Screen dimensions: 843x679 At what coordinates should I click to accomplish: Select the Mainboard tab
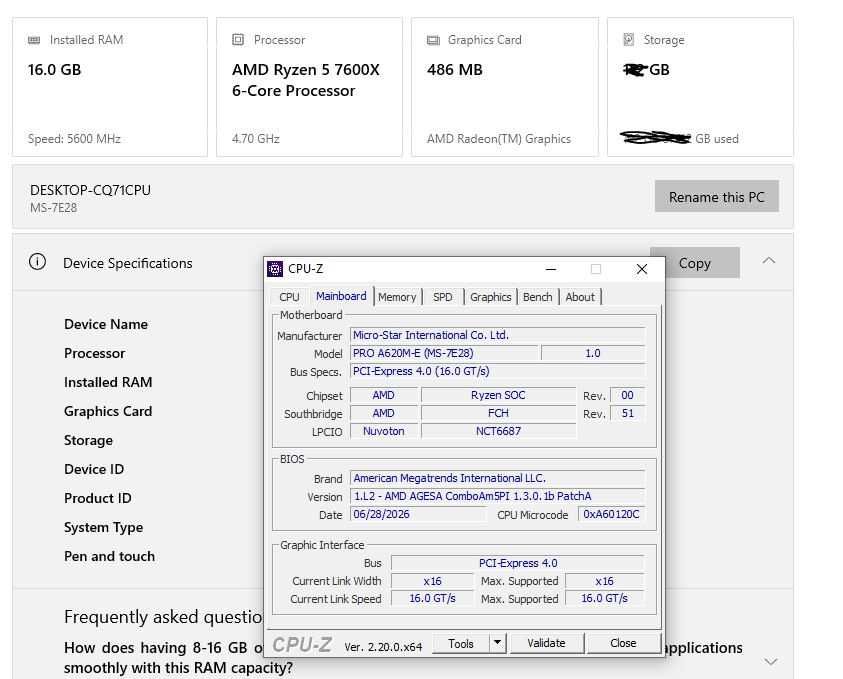pyautogui.click(x=341, y=296)
